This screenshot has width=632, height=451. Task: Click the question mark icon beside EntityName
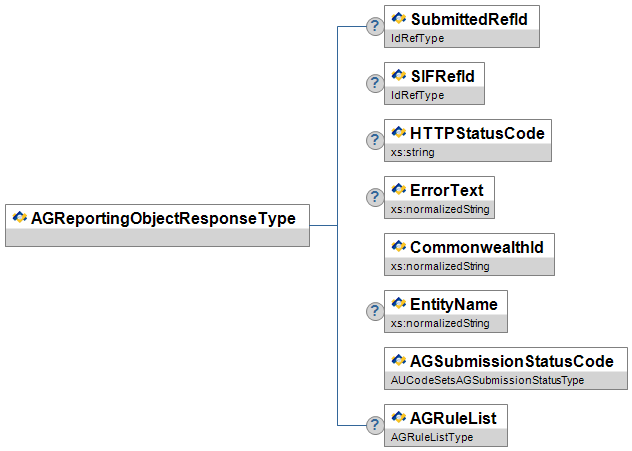[x=375, y=312]
